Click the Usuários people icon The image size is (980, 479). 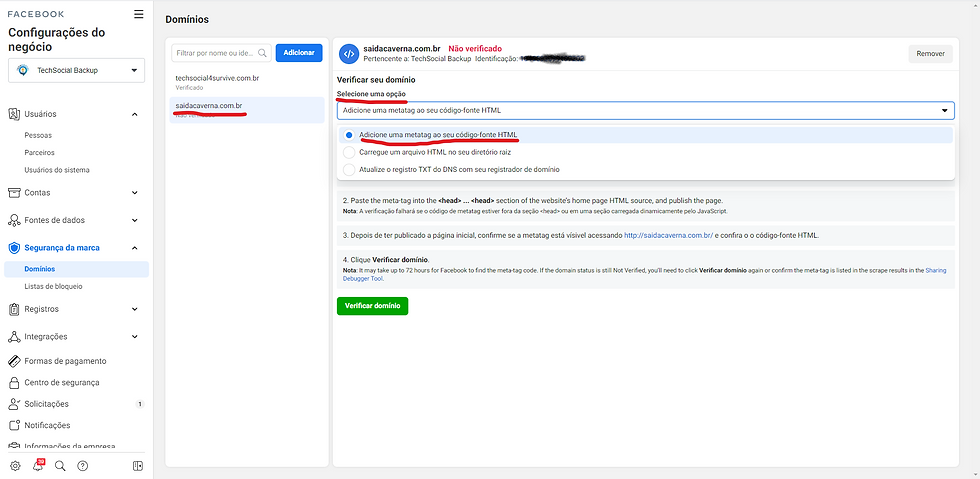click(x=14, y=114)
